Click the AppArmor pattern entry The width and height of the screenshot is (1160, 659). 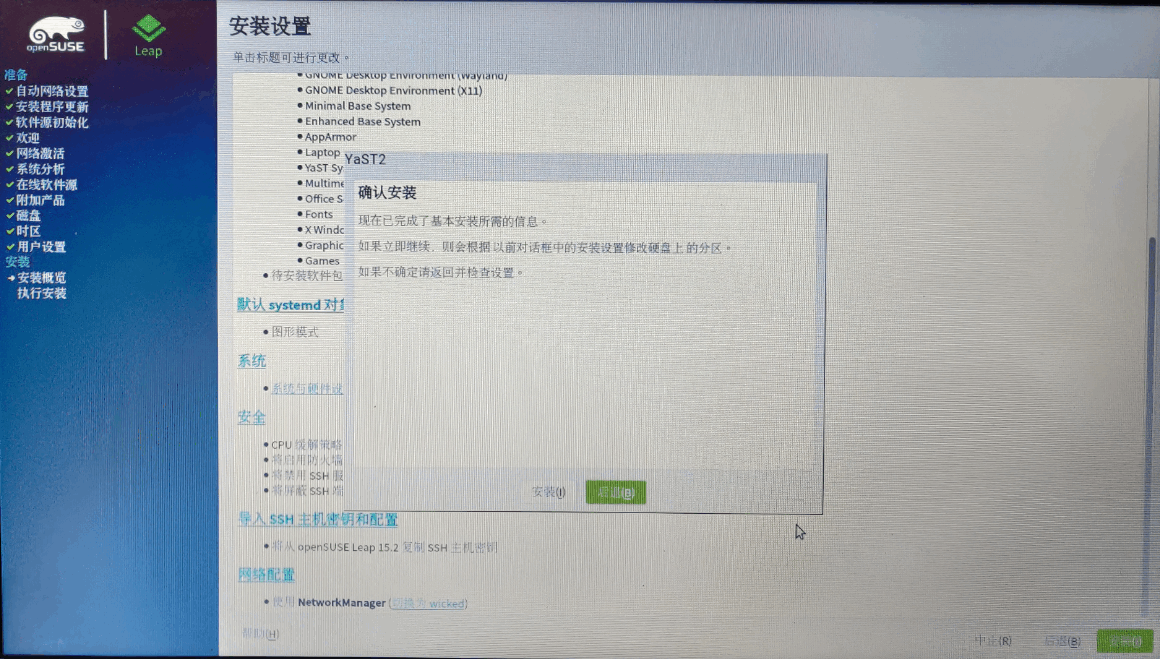point(330,137)
